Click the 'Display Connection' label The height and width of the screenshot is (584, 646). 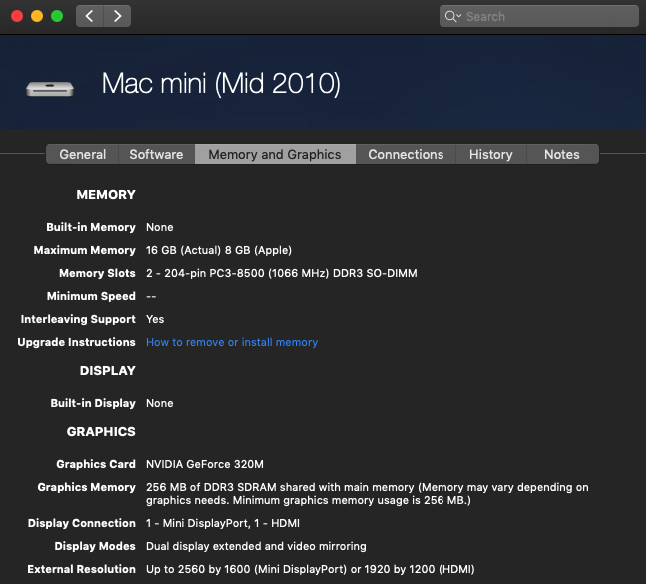click(x=82, y=523)
